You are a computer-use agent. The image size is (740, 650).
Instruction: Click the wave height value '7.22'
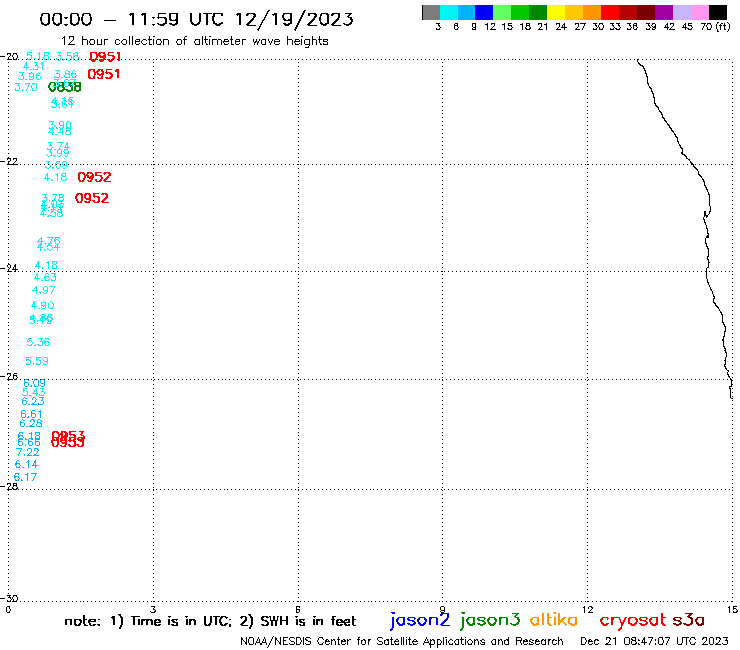[x=27, y=452]
